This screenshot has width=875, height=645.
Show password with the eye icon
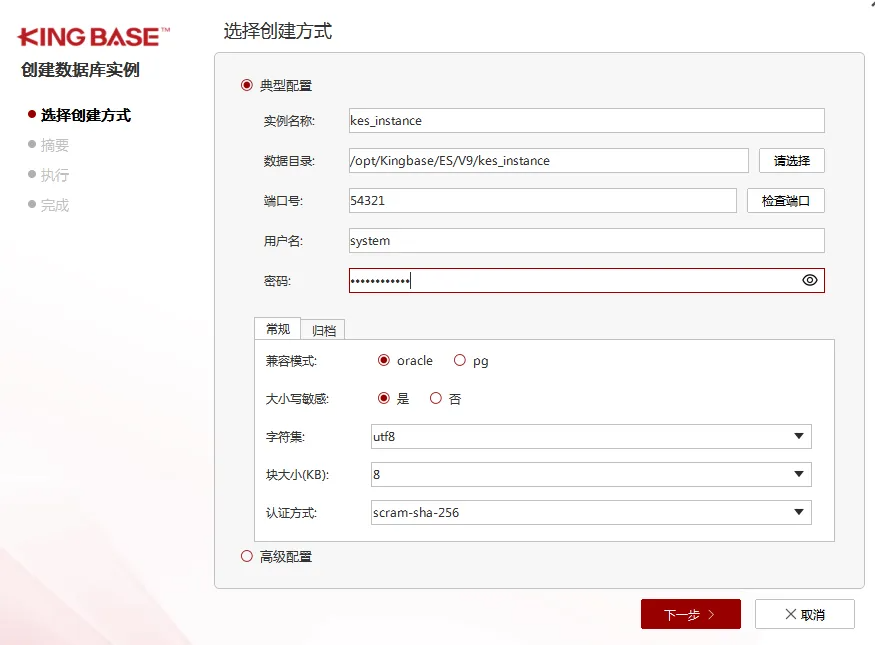coord(809,281)
